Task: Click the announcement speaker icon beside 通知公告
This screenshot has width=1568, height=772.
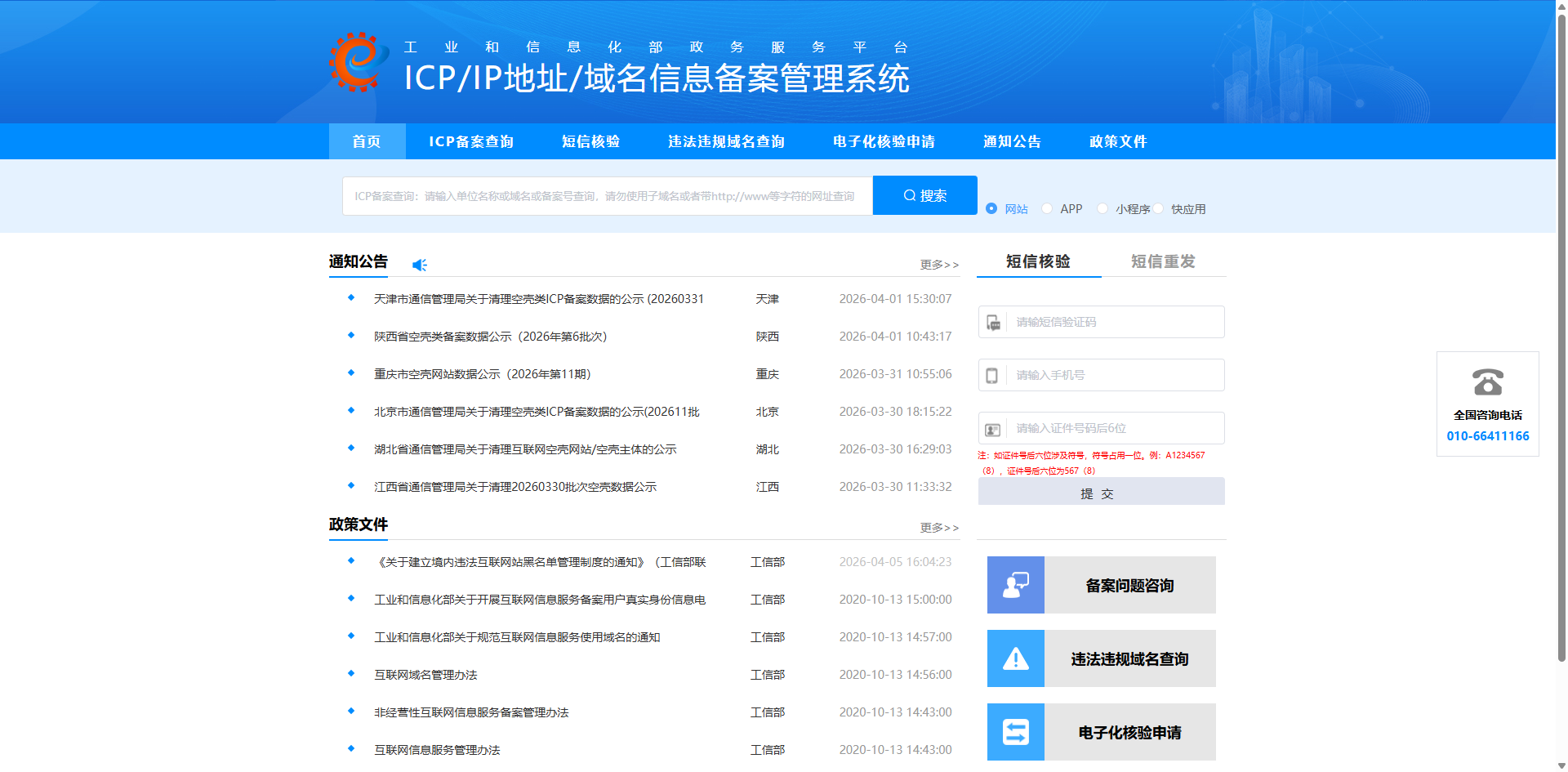Action: [420, 264]
